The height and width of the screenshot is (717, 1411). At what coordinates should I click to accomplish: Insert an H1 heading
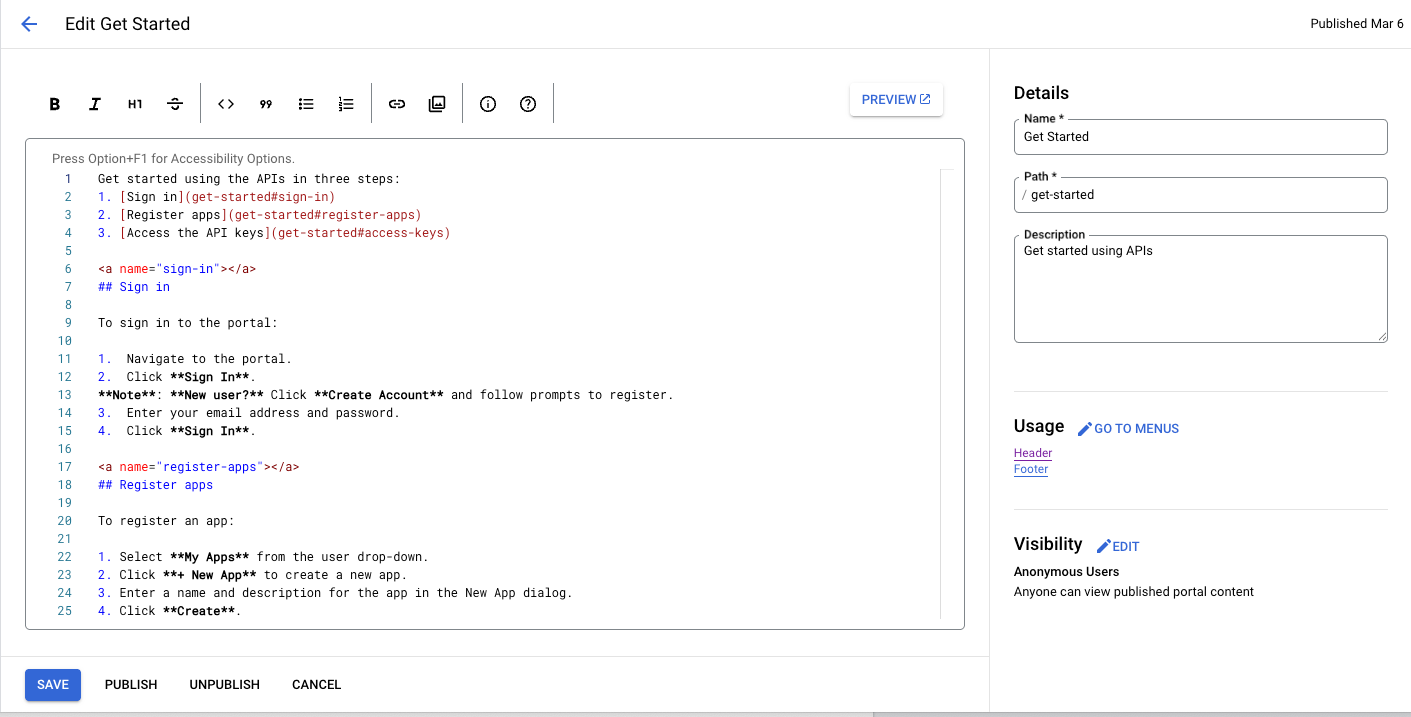135,104
